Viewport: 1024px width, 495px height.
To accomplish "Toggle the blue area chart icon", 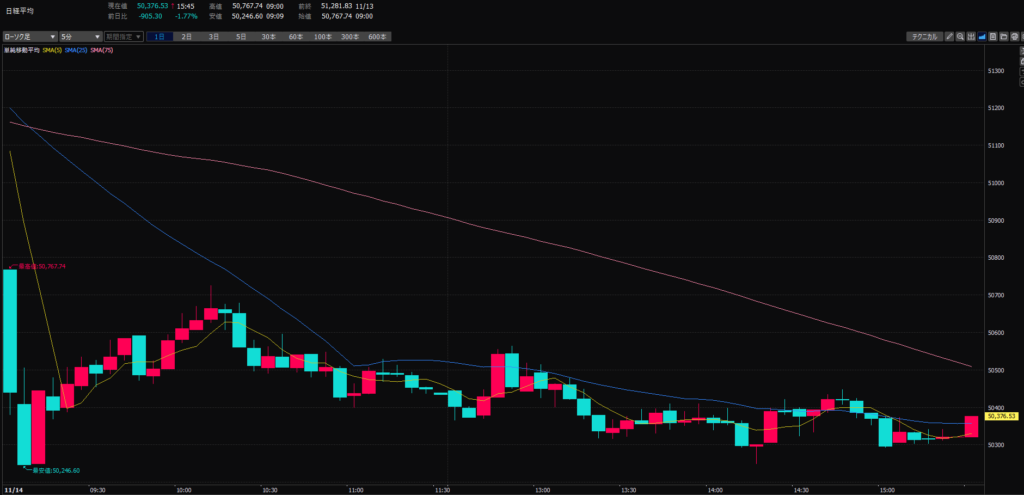I will (x=982, y=37).
